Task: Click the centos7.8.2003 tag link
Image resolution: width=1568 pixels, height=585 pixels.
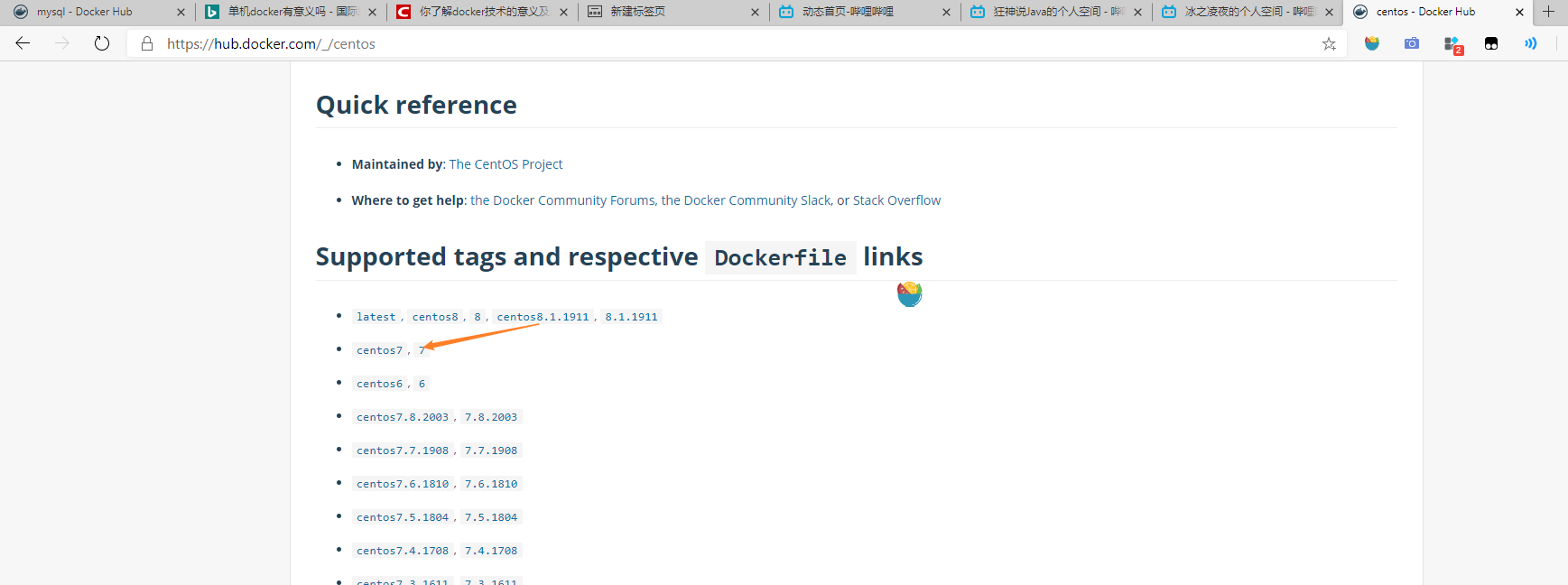Action: click(403, 417)
